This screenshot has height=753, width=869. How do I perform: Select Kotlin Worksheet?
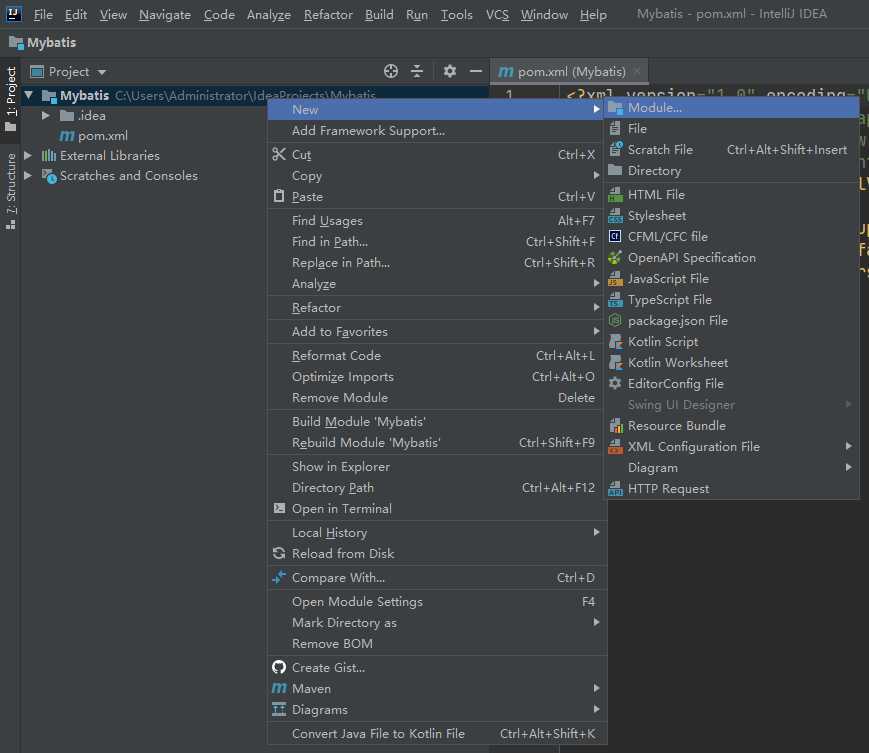click(x=732, y=362)
